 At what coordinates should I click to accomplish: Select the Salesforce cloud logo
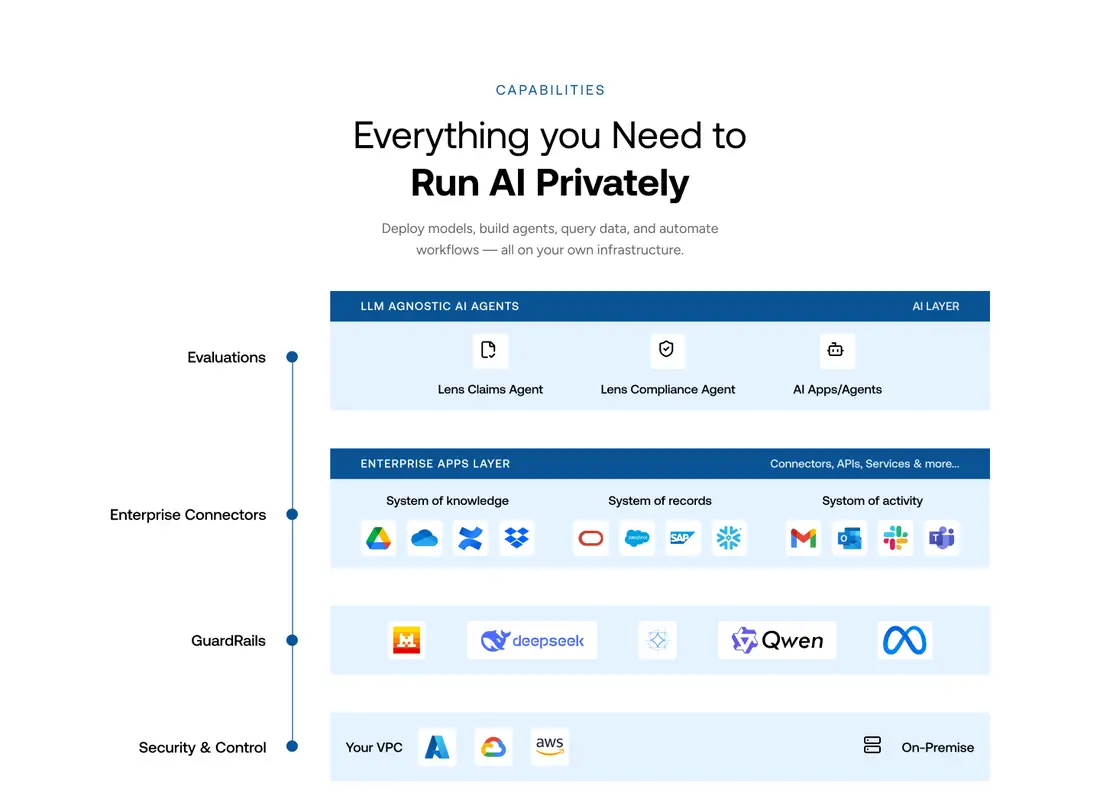pyautogui.click(x=637, y=538)
